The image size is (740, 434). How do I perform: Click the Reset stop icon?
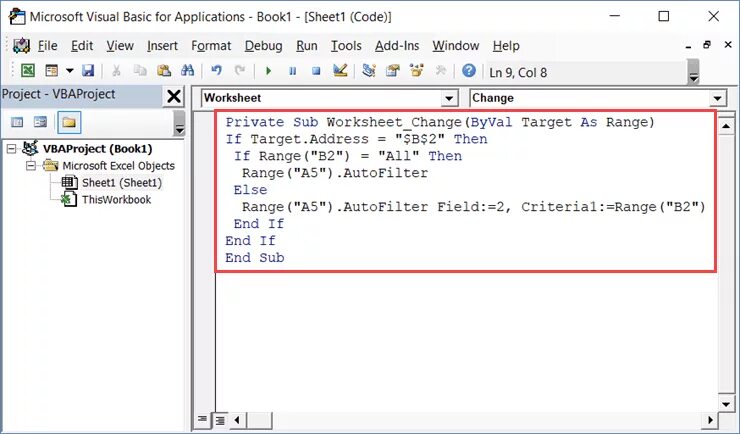click(x=316, y=71)
